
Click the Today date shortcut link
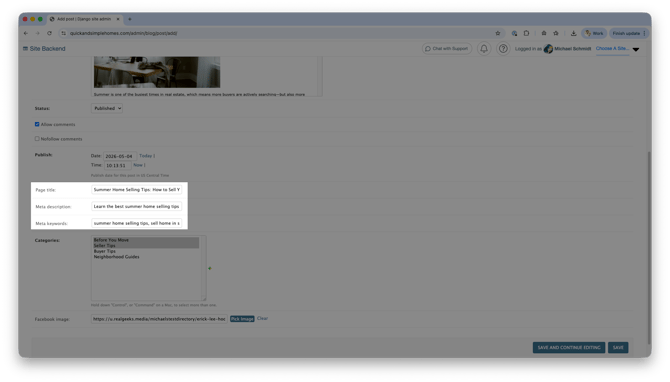[145, 156]
